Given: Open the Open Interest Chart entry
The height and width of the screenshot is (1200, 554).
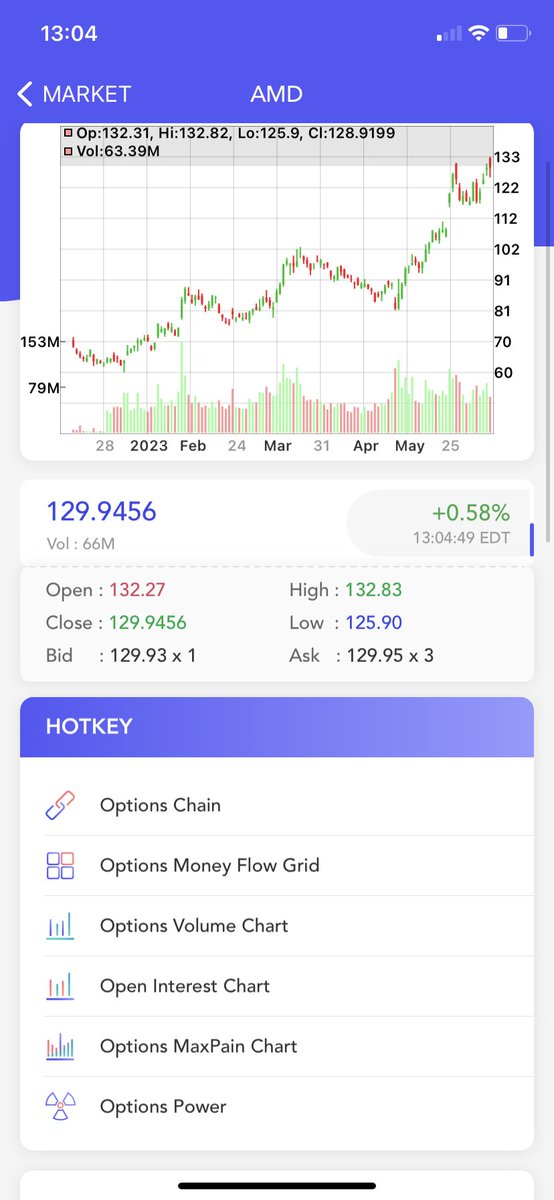Looking at the screenshot, I should [x=277, y=986].
